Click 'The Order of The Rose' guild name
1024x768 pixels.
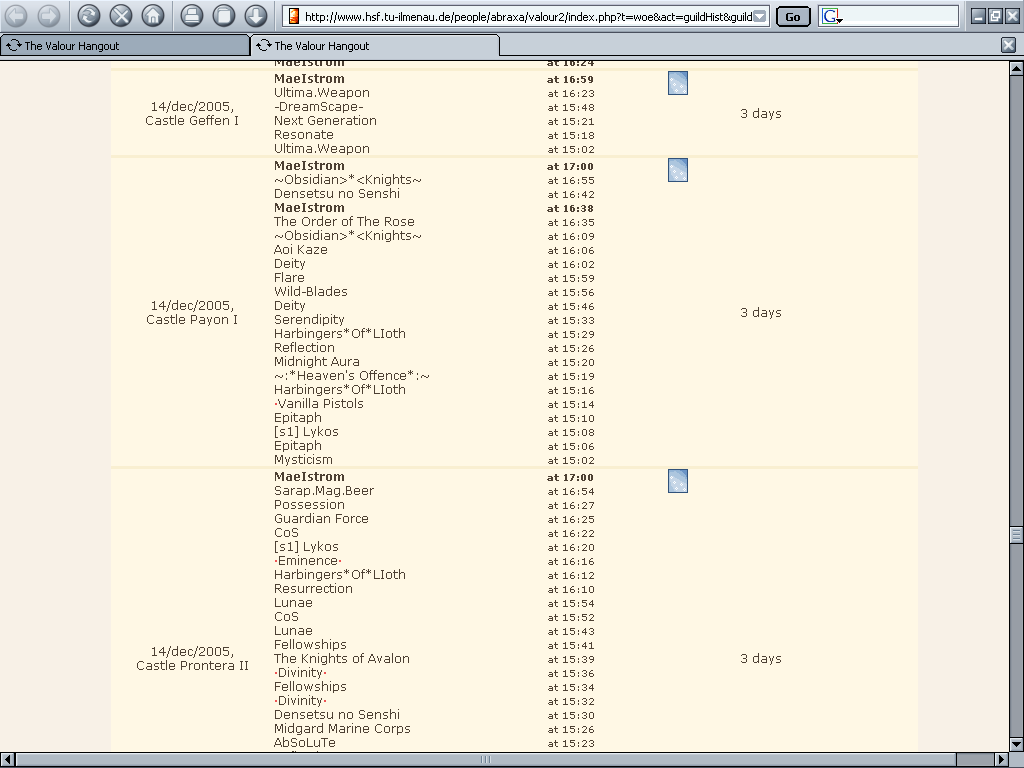point(344,222)
